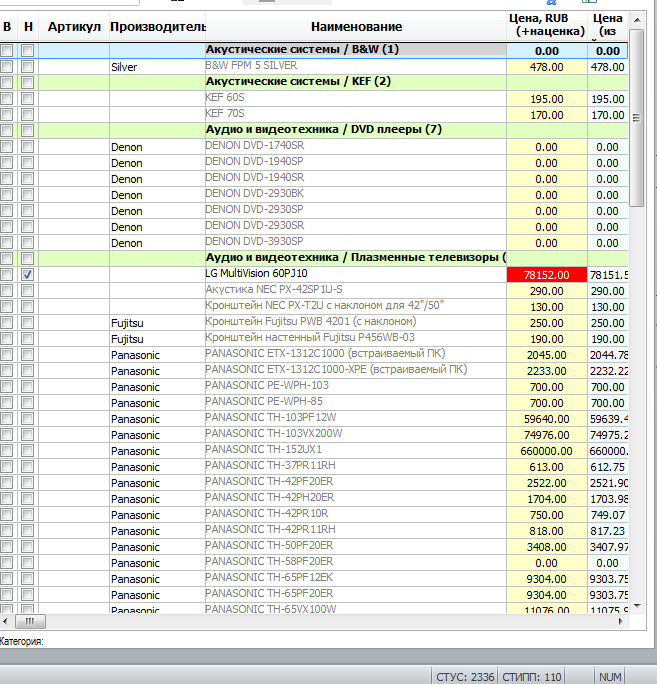Viewport: 657px width, 684px height.
Task: Click the 3408.00 price cell
Action: pyautogui.click(x=547, y=547)
